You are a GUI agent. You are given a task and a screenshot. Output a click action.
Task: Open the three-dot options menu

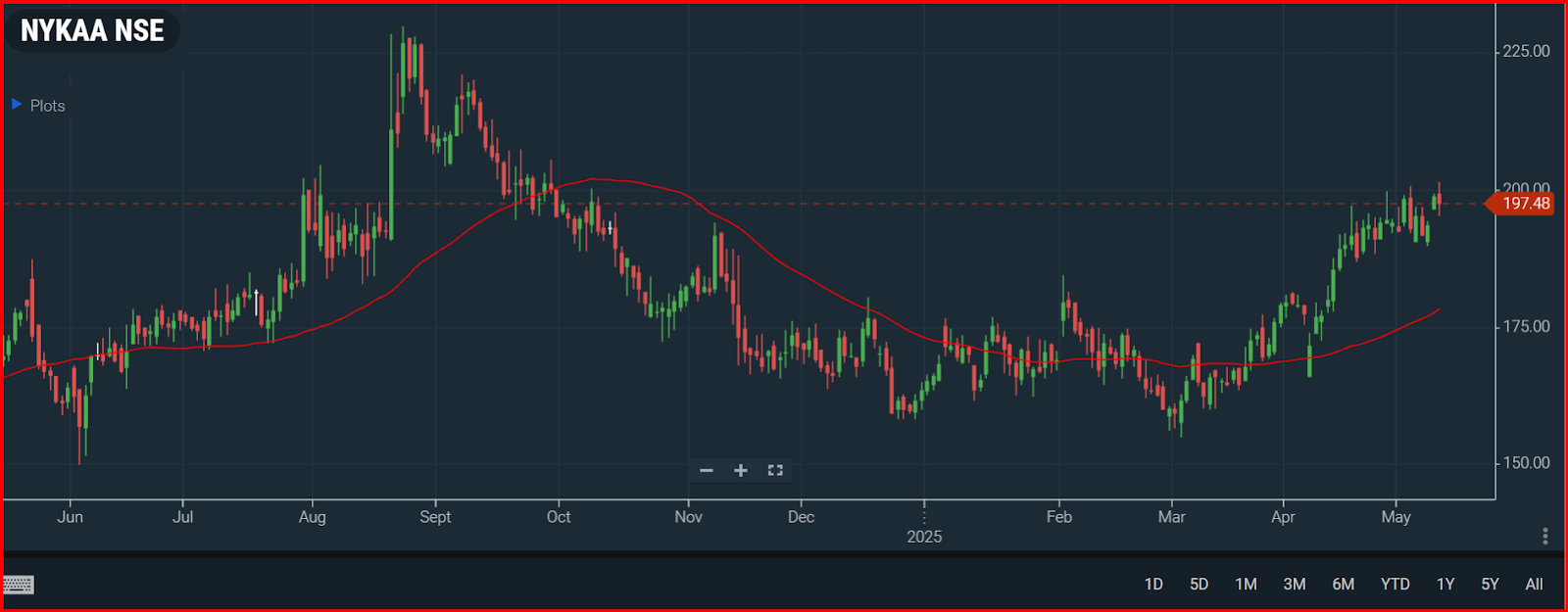1544,537
